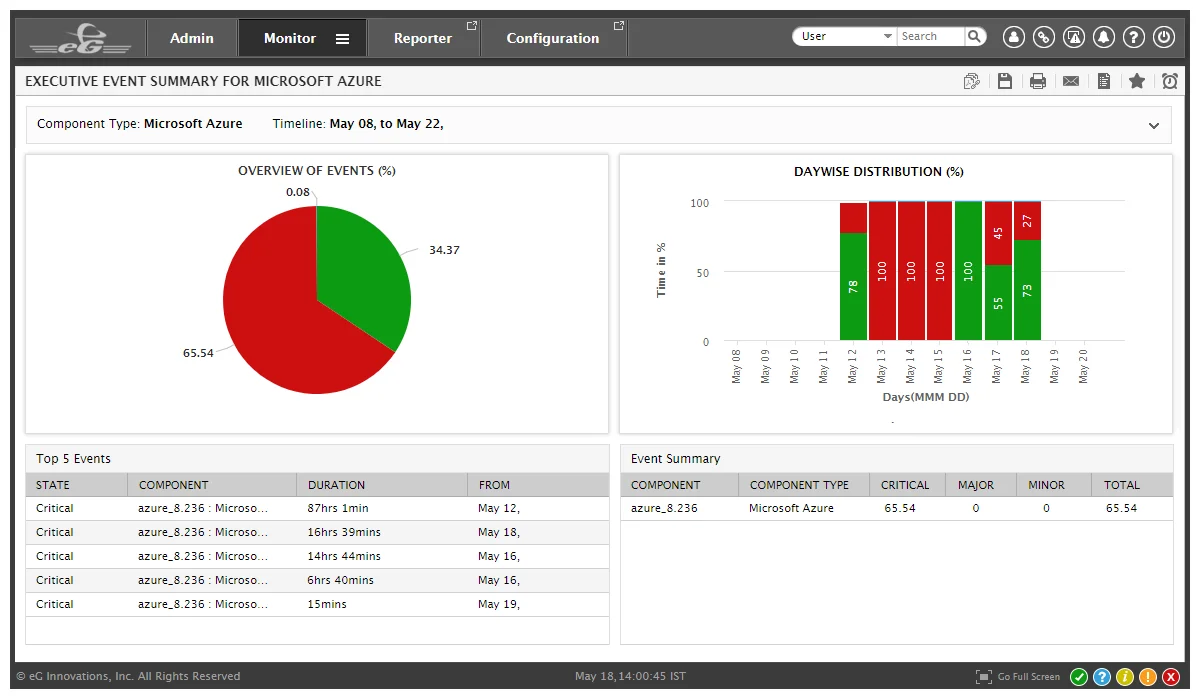Open the Reporter external window icon
This screenshot has width=1200, height=699.
point(472,25)
